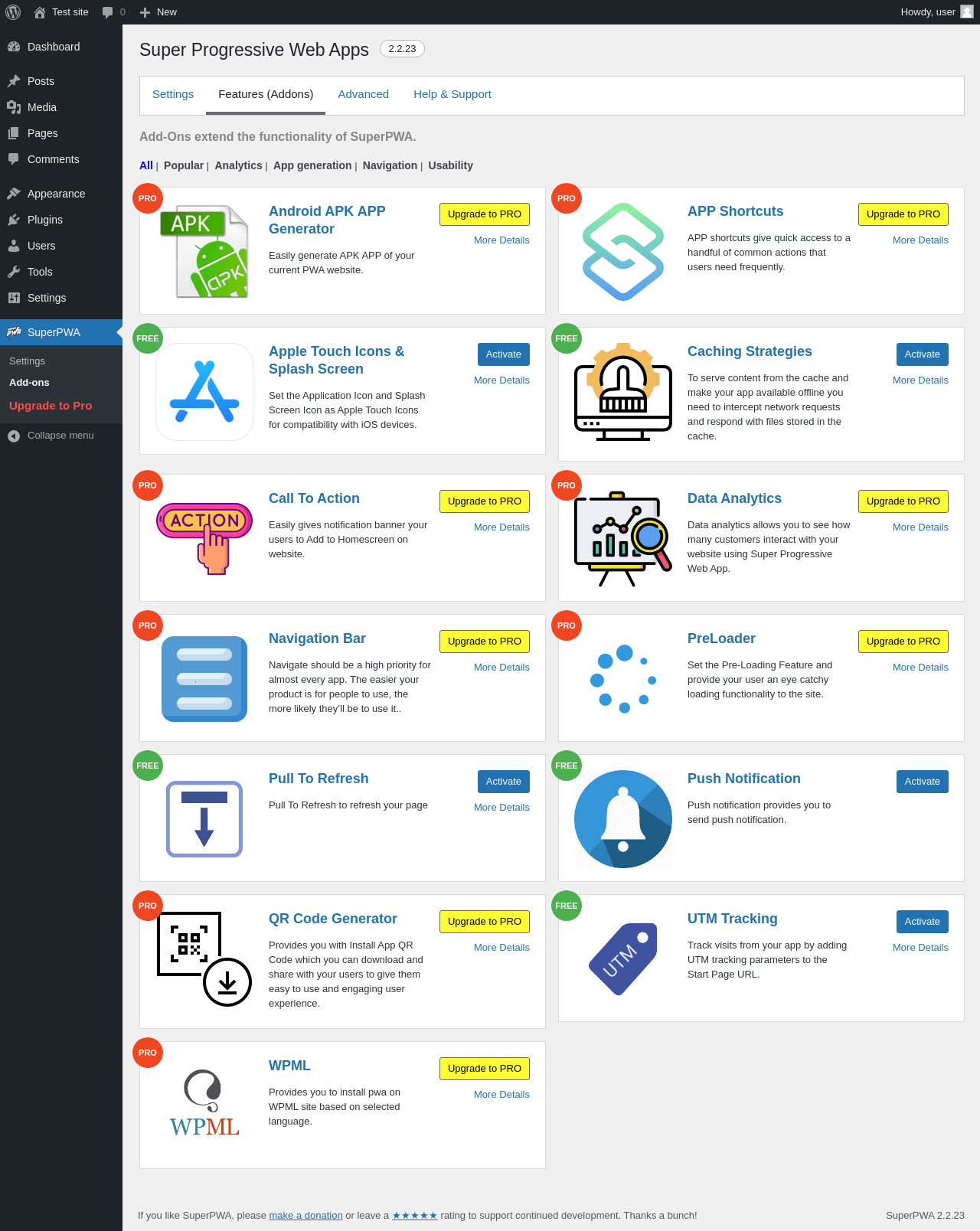
Task: Click the Caching Strategies monitor icon
Action: click(x=623, y=392)
